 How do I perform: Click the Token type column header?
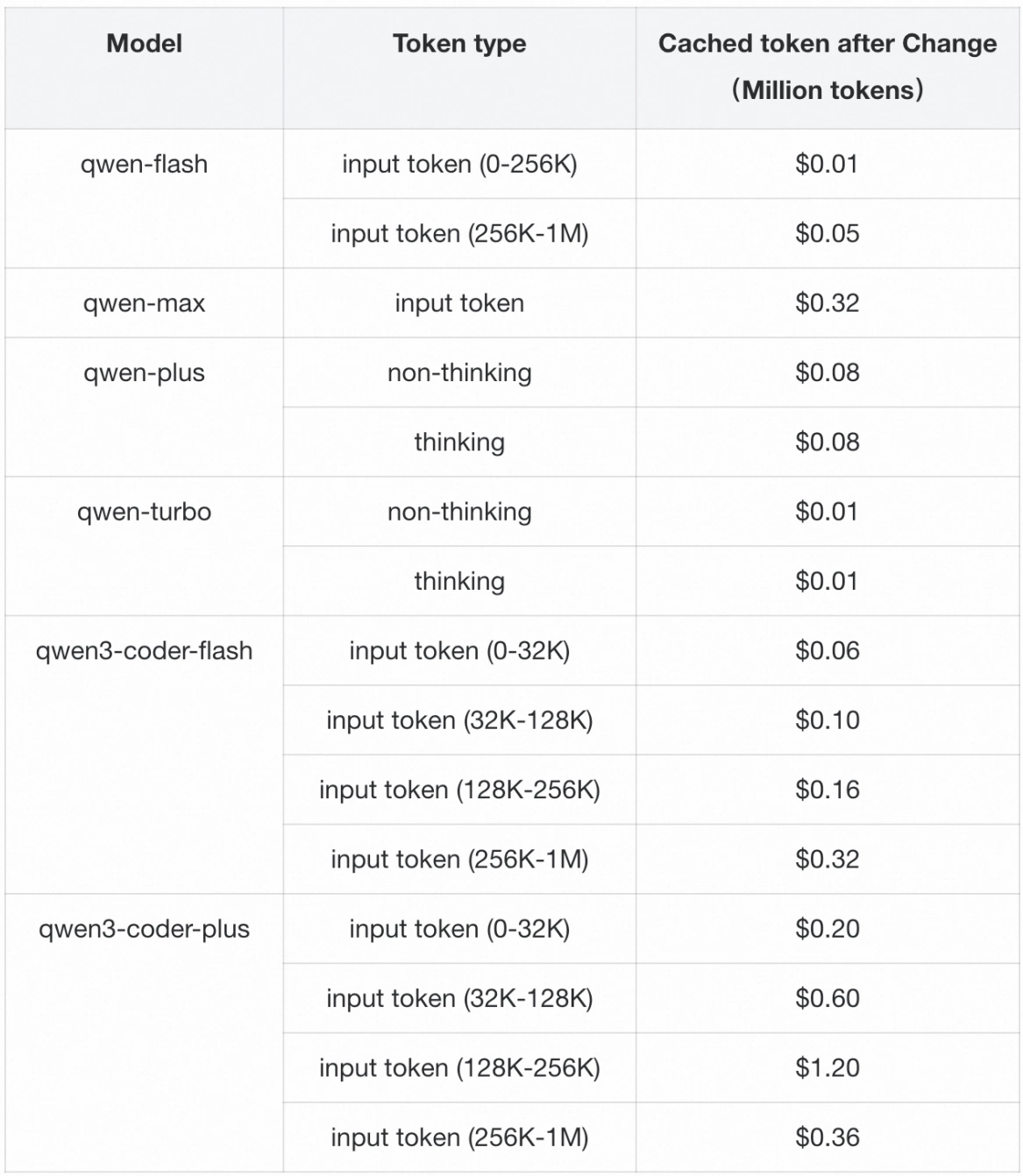click(459, 44)
